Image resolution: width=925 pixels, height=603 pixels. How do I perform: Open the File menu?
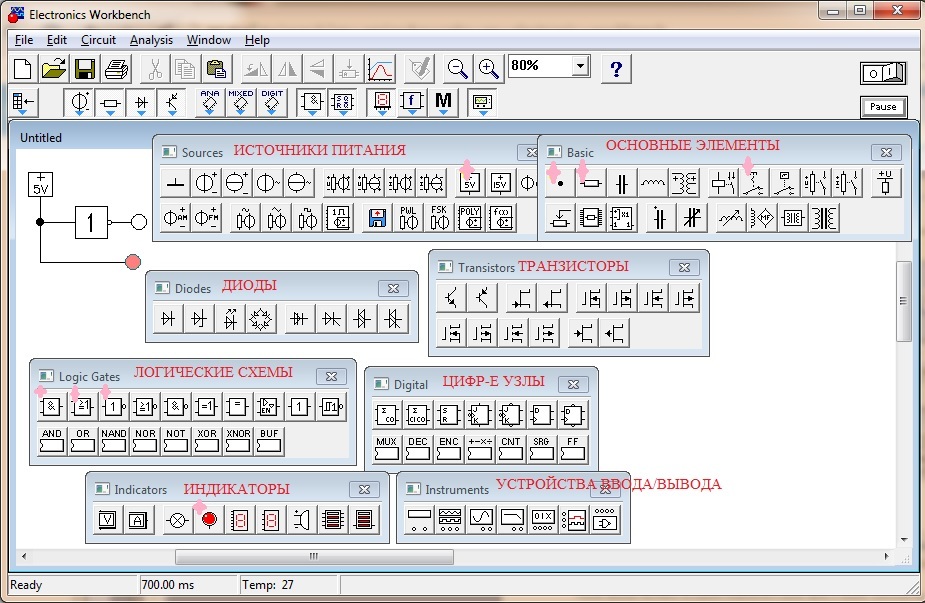click(24, 40)
